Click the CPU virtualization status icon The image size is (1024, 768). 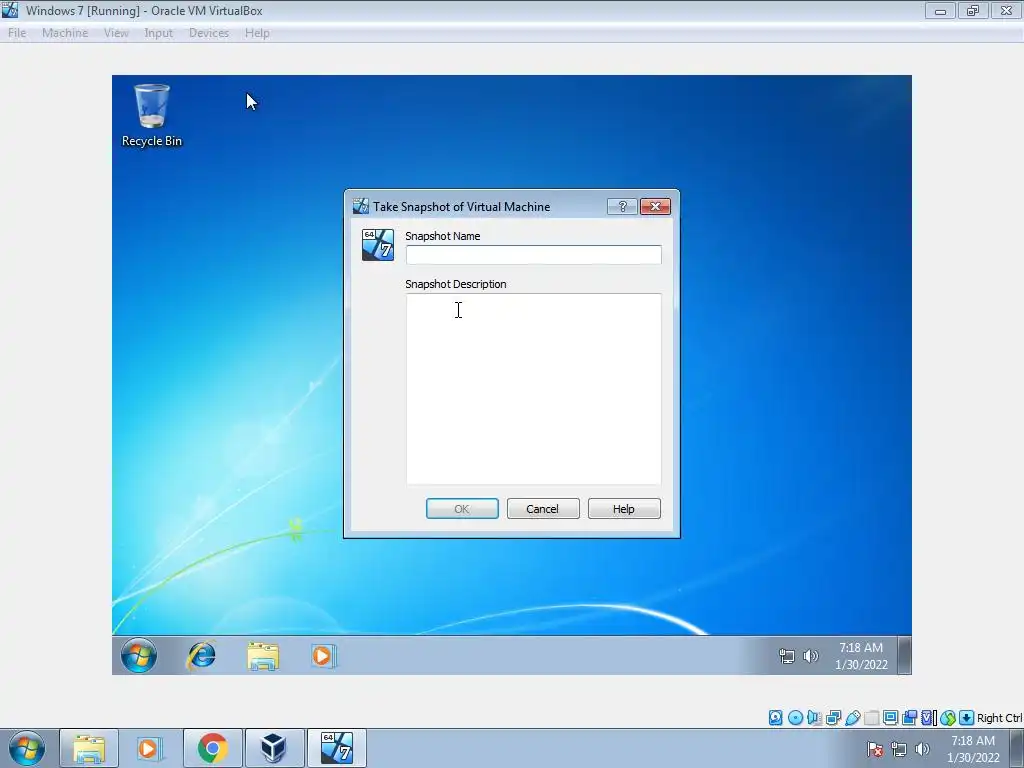coord(927,718)
